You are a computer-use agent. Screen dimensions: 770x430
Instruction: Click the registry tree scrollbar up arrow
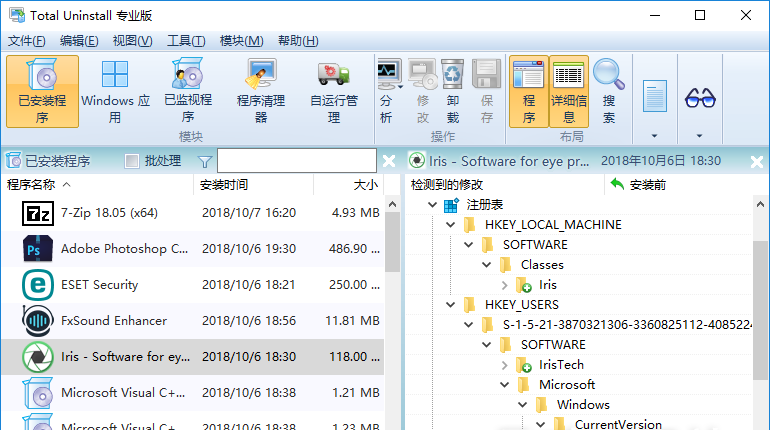pos(760,204)
